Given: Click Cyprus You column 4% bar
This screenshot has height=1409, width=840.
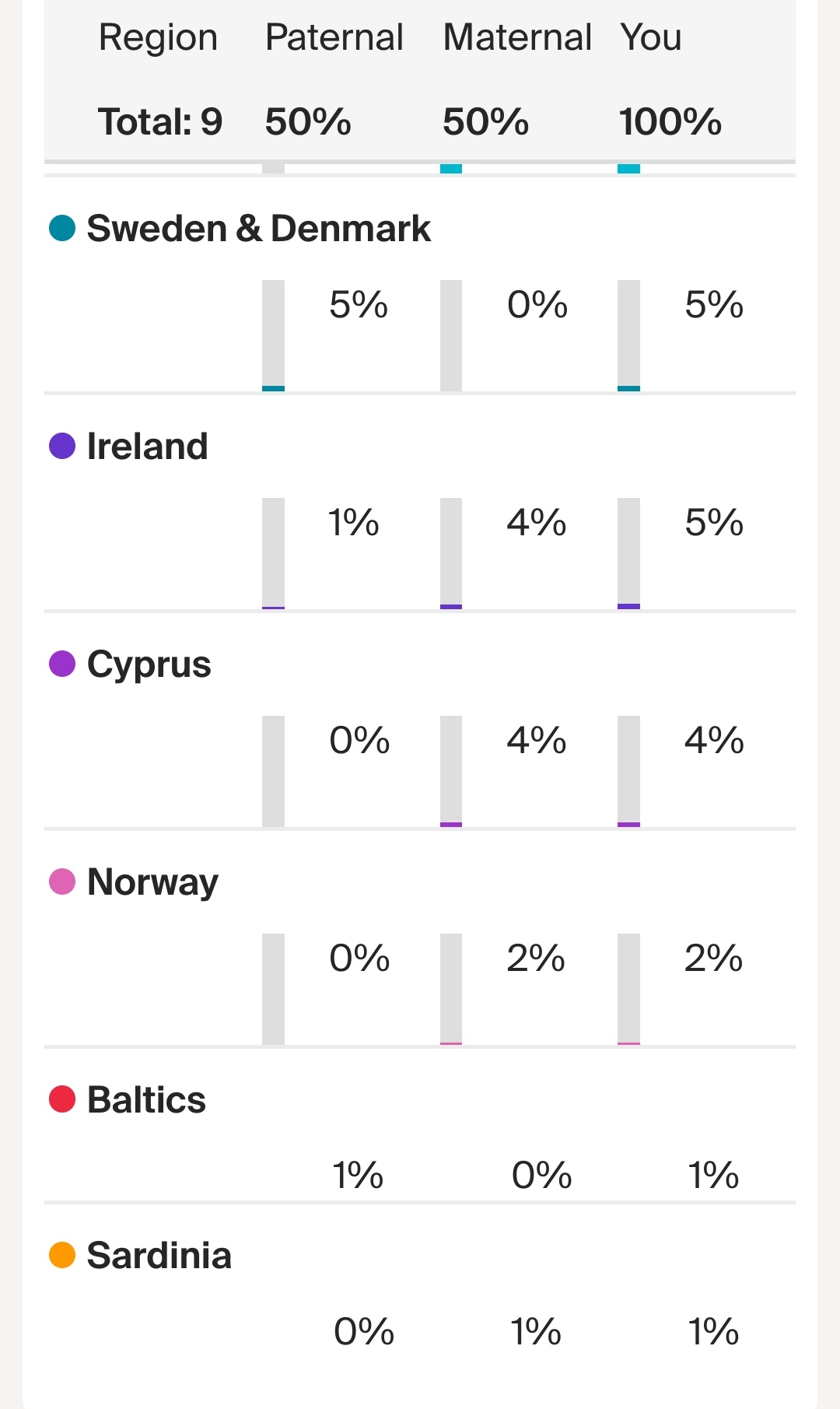Looking at the screenshot, I should coord(628,772).
